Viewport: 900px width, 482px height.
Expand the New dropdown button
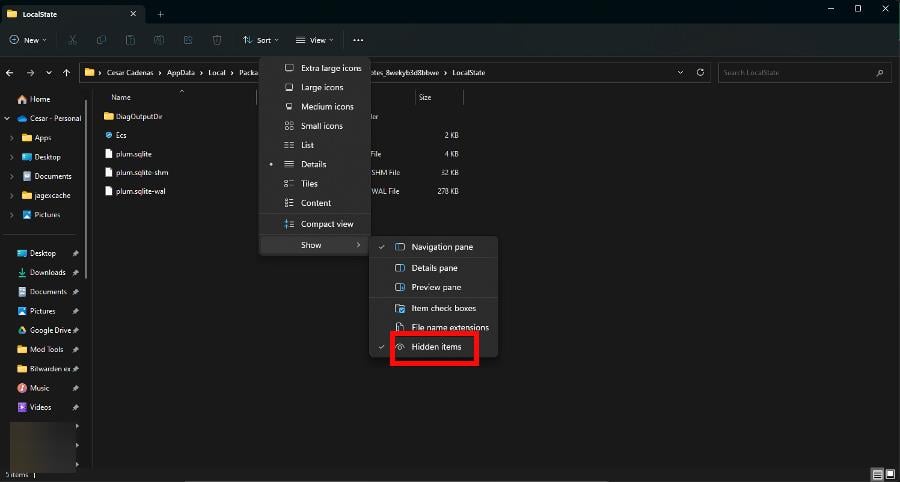pyautogui.click(x=25, y=40)
